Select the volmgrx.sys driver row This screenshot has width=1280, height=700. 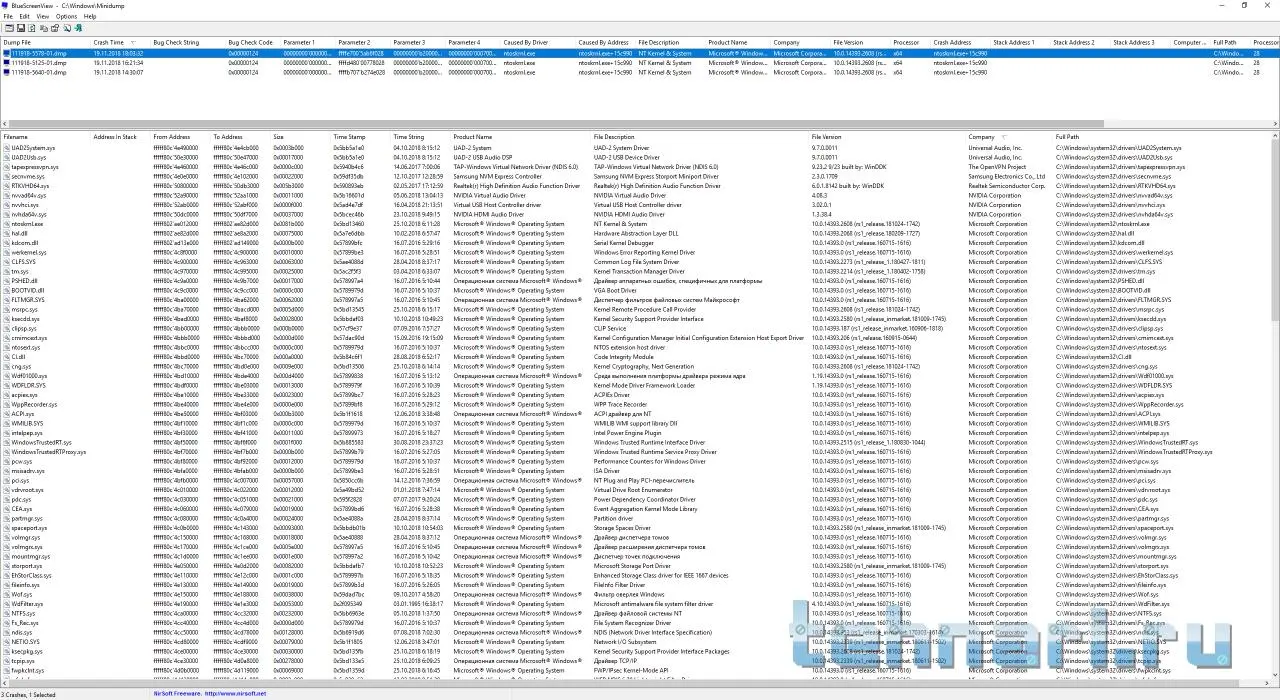635,547
